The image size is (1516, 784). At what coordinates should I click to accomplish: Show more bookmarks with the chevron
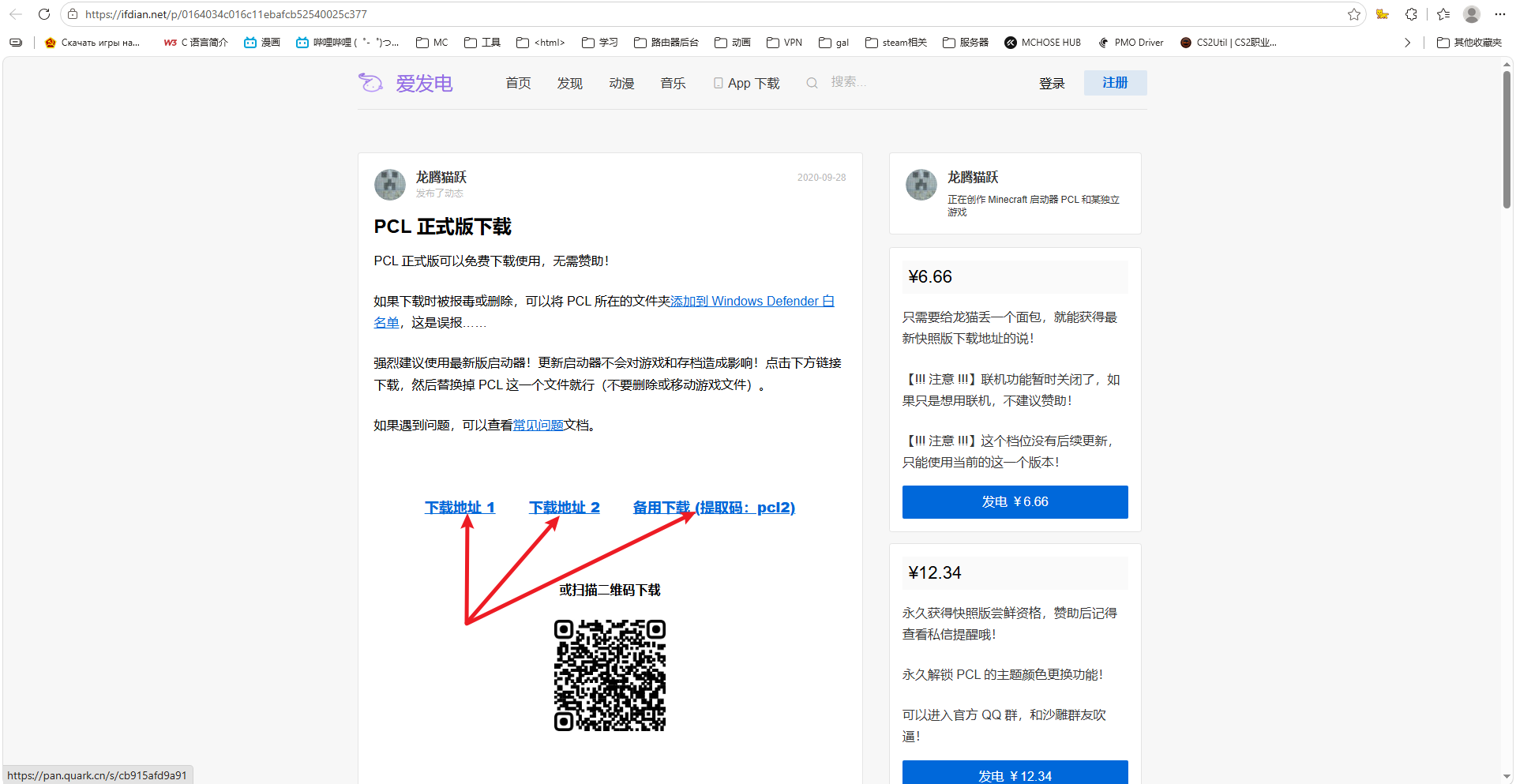1407,43
